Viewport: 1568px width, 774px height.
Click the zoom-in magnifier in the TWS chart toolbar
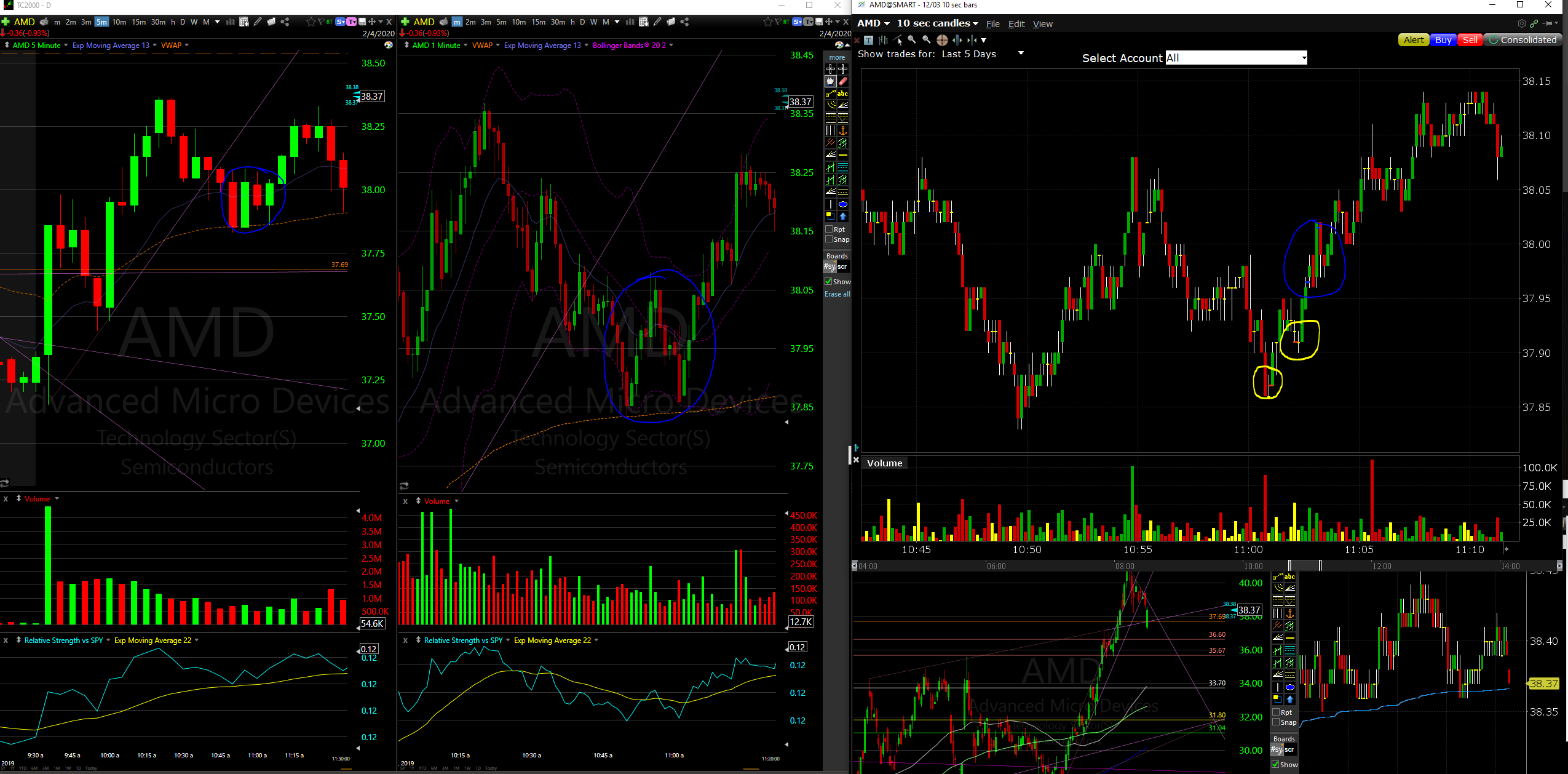coord(912,39)
